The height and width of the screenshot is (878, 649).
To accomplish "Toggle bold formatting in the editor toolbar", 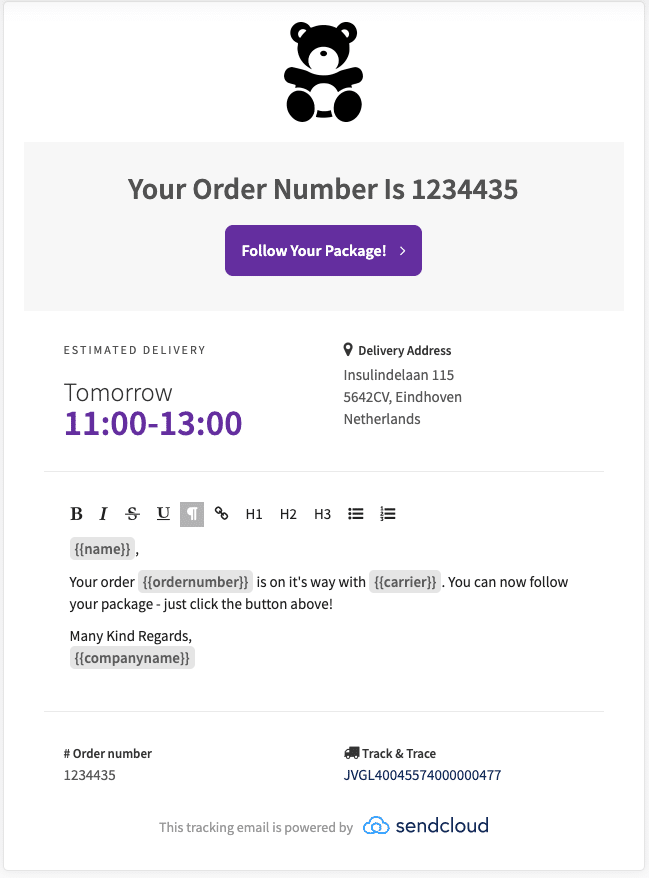I will (77, 513).
